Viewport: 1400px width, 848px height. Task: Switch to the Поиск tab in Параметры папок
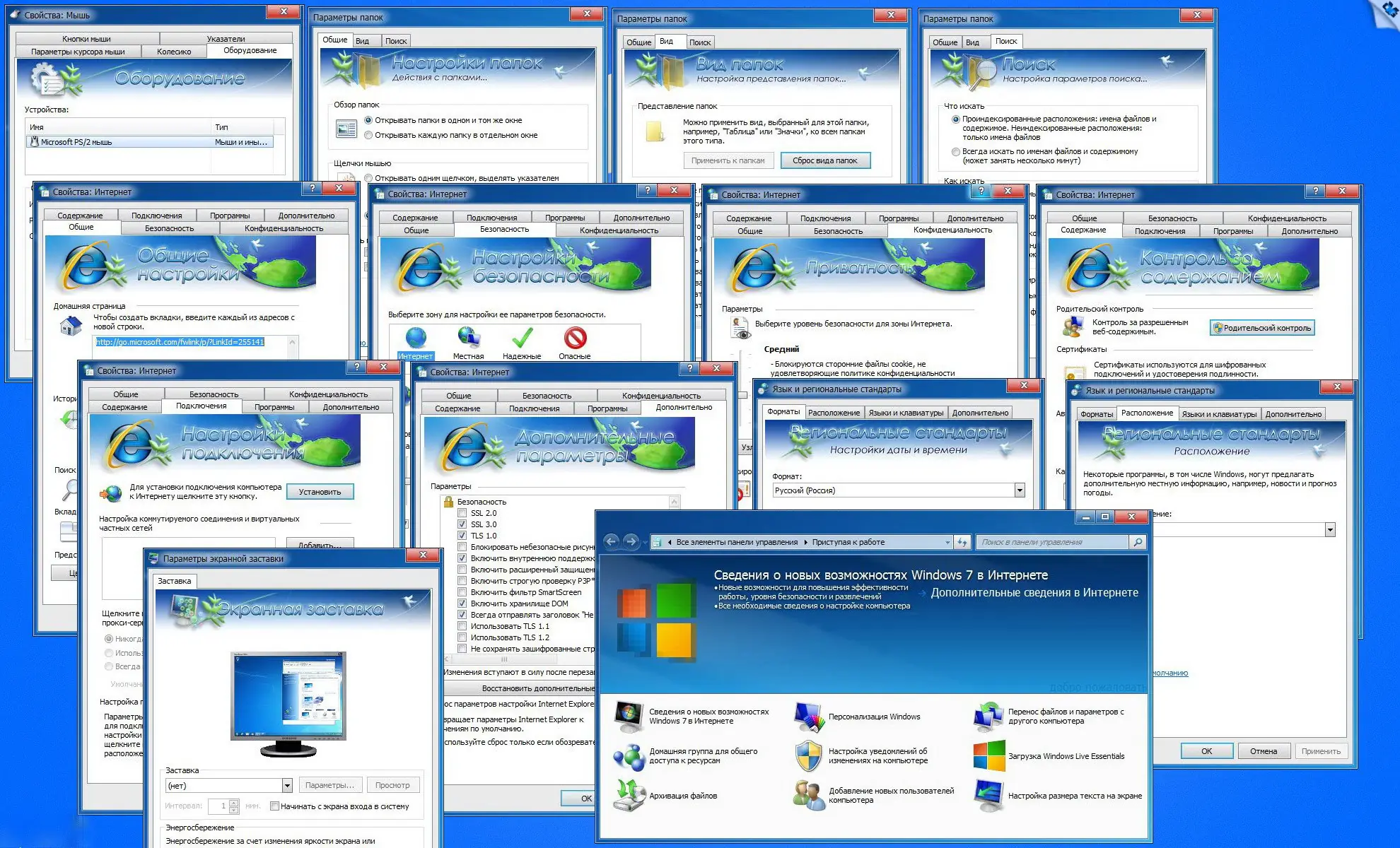[x=397, y=40]
